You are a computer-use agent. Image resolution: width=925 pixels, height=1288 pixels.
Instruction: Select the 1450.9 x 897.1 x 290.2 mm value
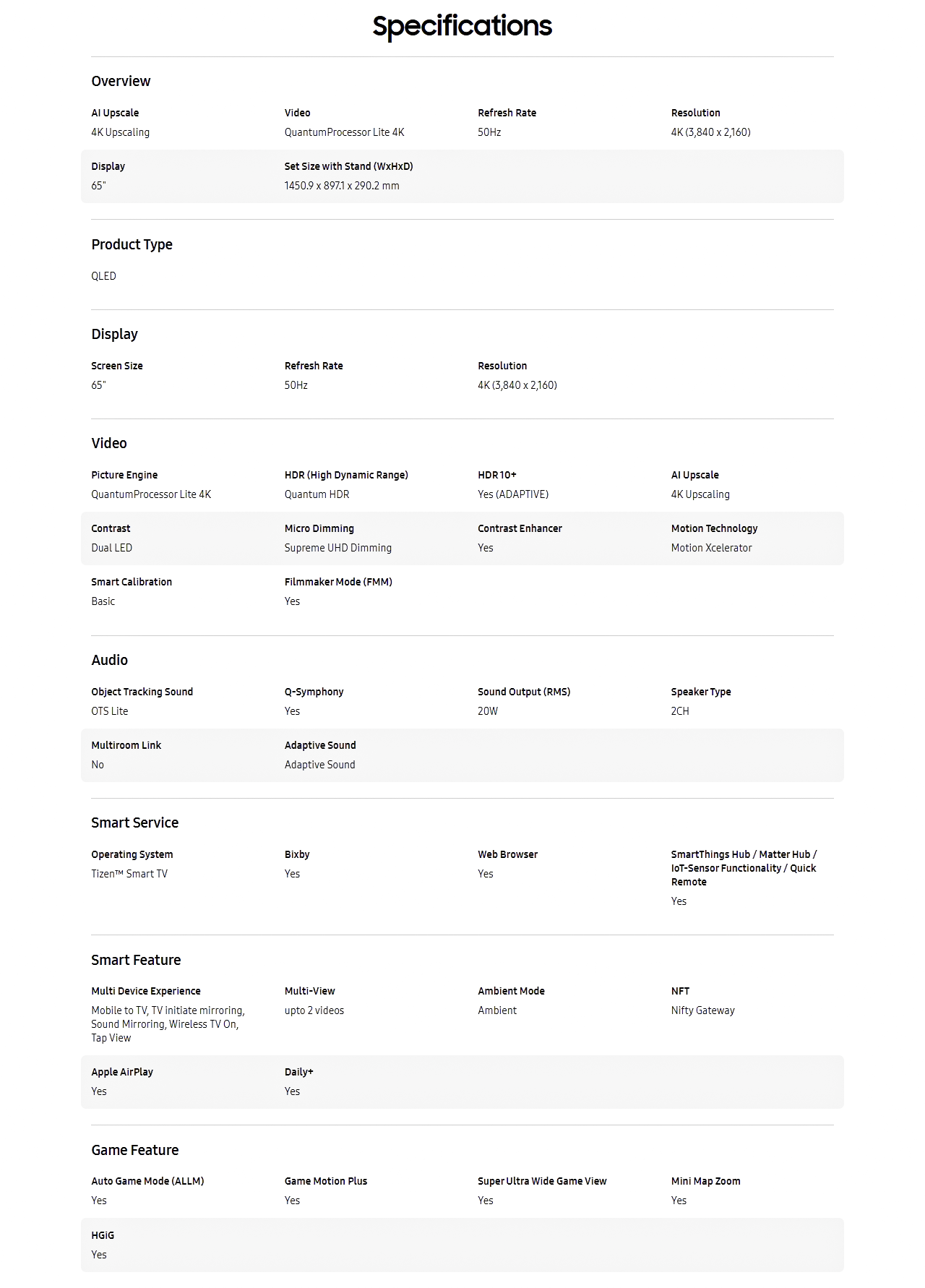point(342,186)
